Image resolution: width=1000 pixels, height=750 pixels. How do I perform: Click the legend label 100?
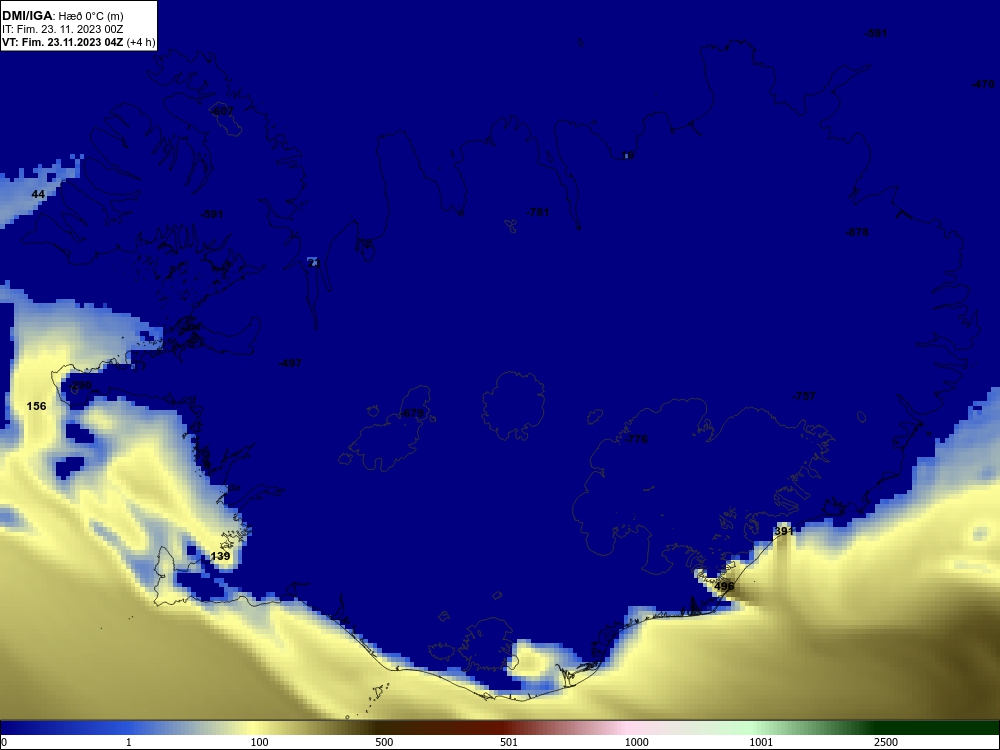click(x=260, y=742)
